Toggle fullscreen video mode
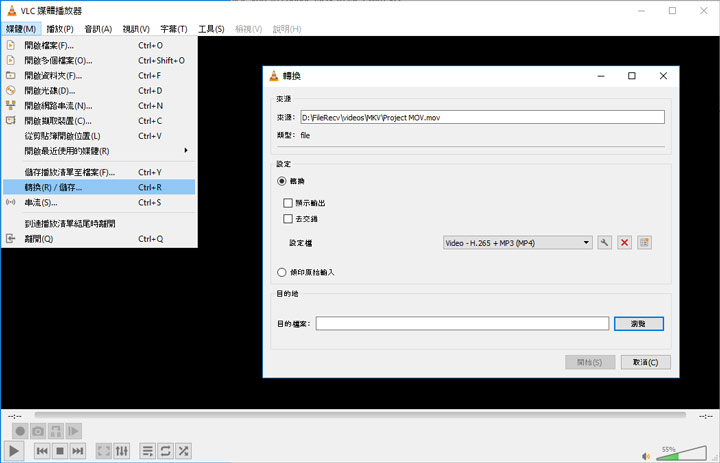This screenshot has height=463, width=720. [x=104, y=451]
